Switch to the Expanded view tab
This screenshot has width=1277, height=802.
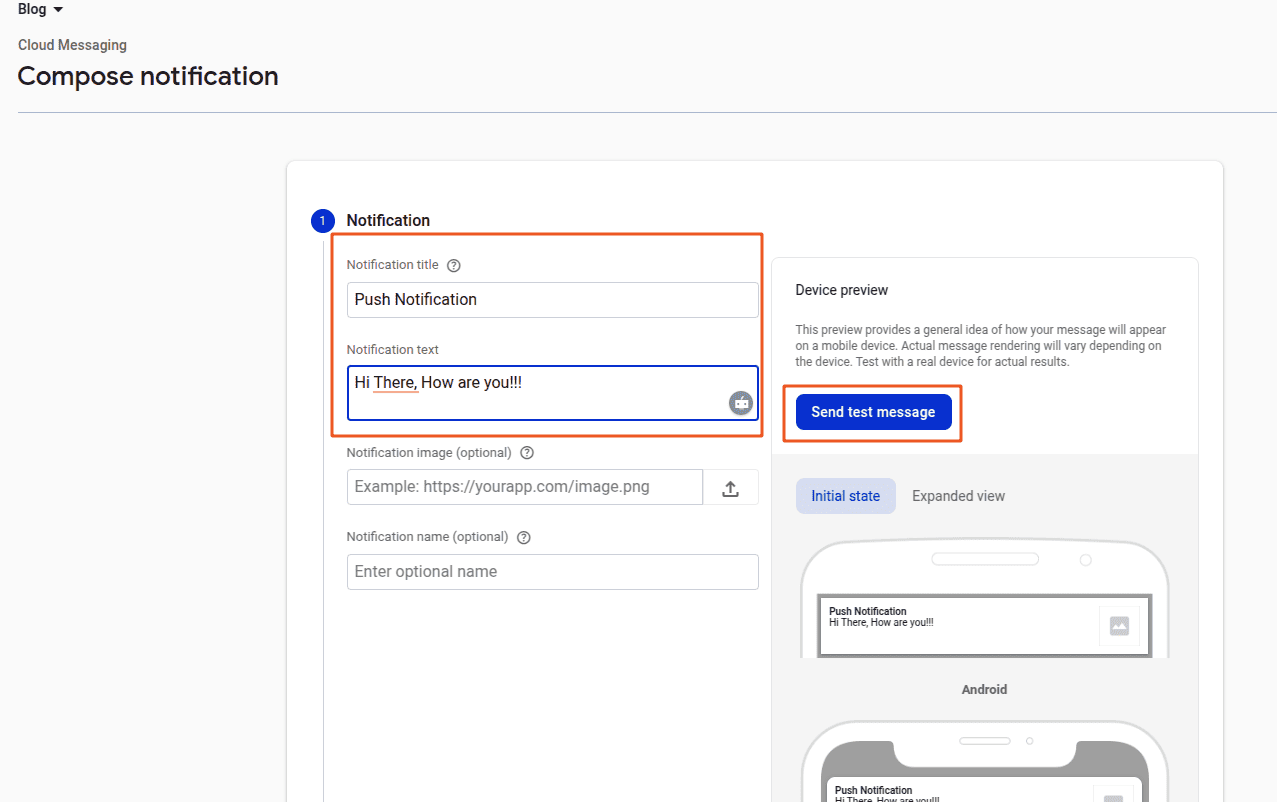click(958, 496)
